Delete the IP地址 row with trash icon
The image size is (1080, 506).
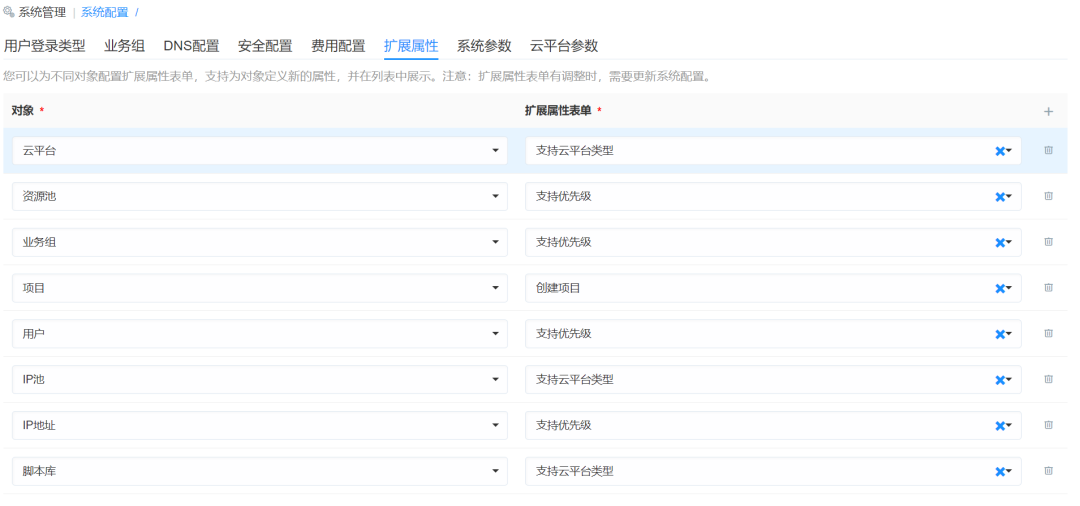[1048, 425]
